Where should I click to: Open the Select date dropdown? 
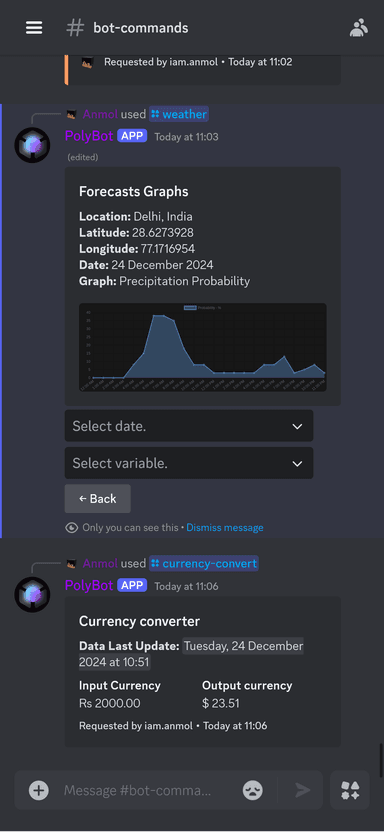189,426
